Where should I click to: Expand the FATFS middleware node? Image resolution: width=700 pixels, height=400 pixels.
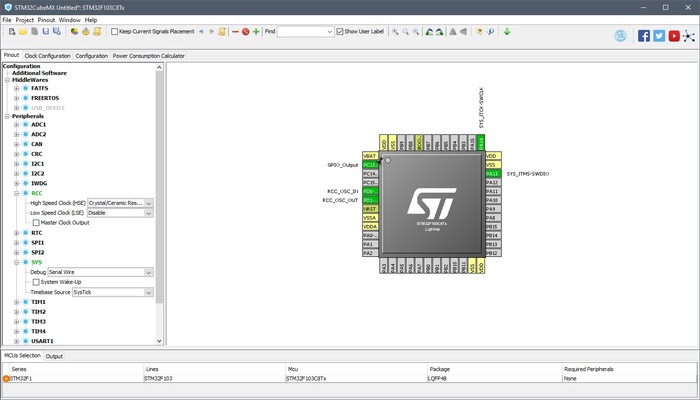pyautogui.click(x=17, y=88)
